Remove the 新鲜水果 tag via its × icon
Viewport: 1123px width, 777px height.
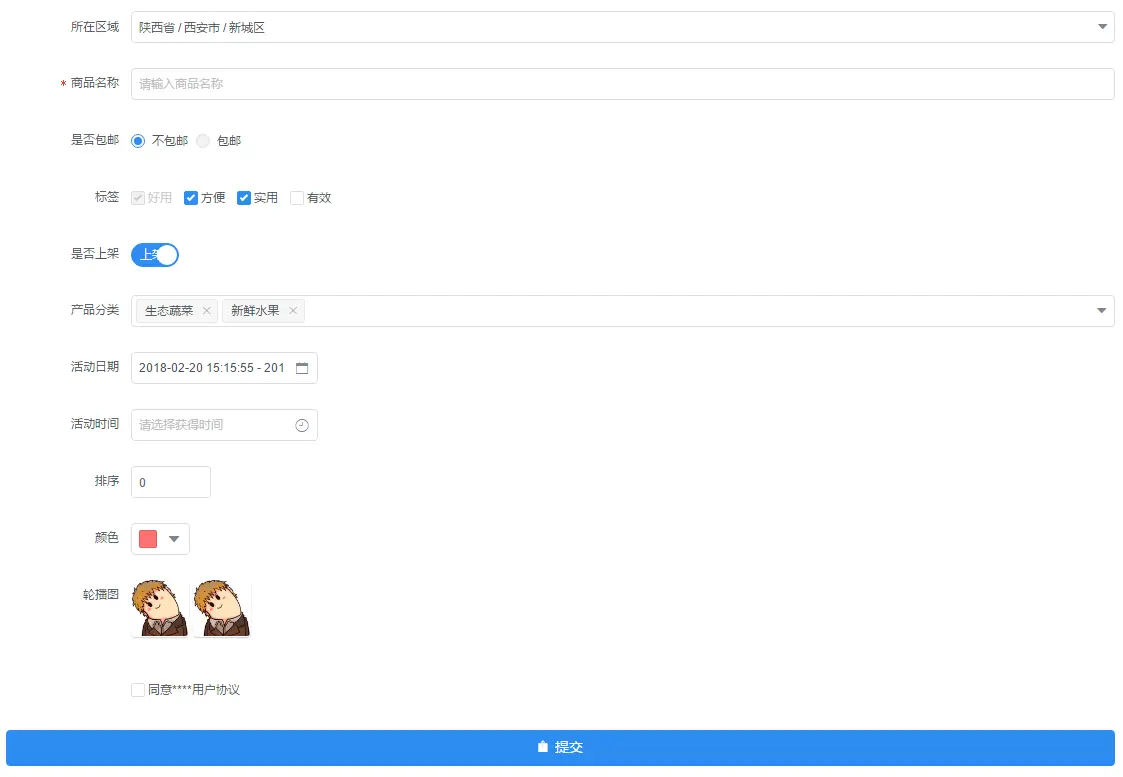click(292, 311)
